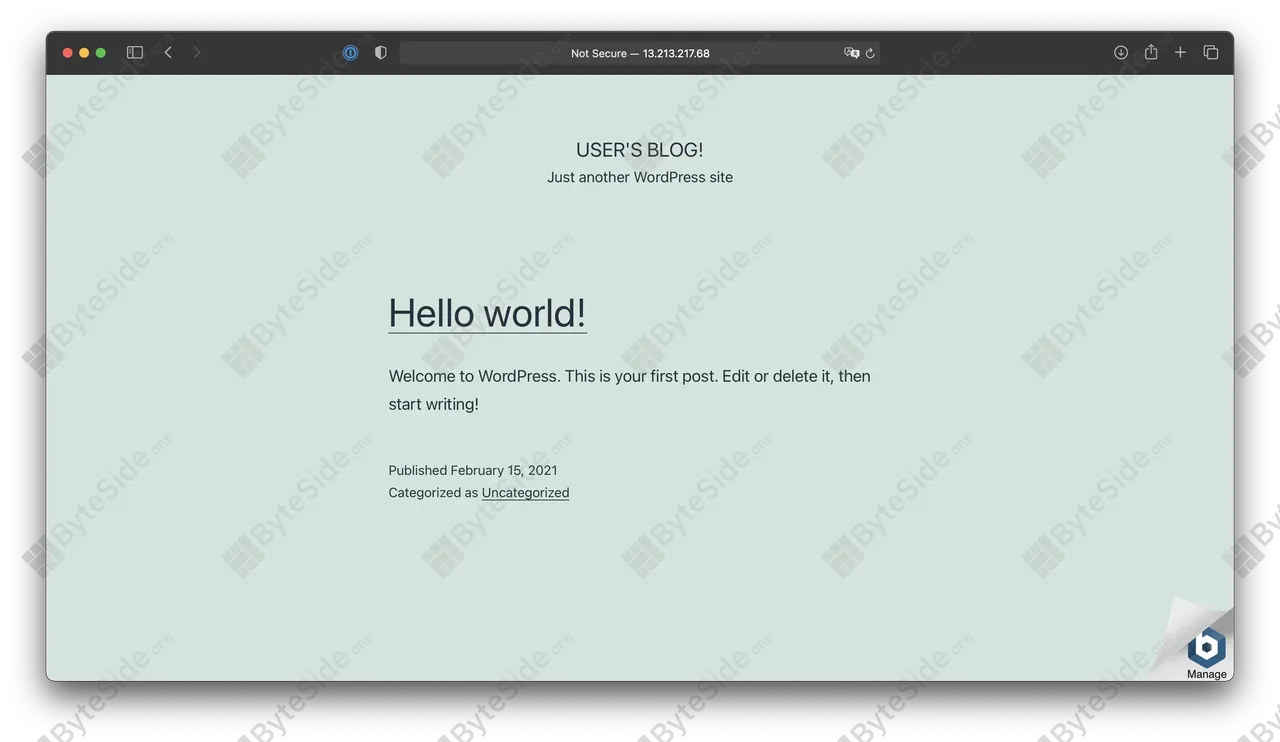Image resolution: width=1280 pixels, height=742 pixels.
Task: Click the 'Welcome to WordPress' paragraph
Action: tap(630, 390)
